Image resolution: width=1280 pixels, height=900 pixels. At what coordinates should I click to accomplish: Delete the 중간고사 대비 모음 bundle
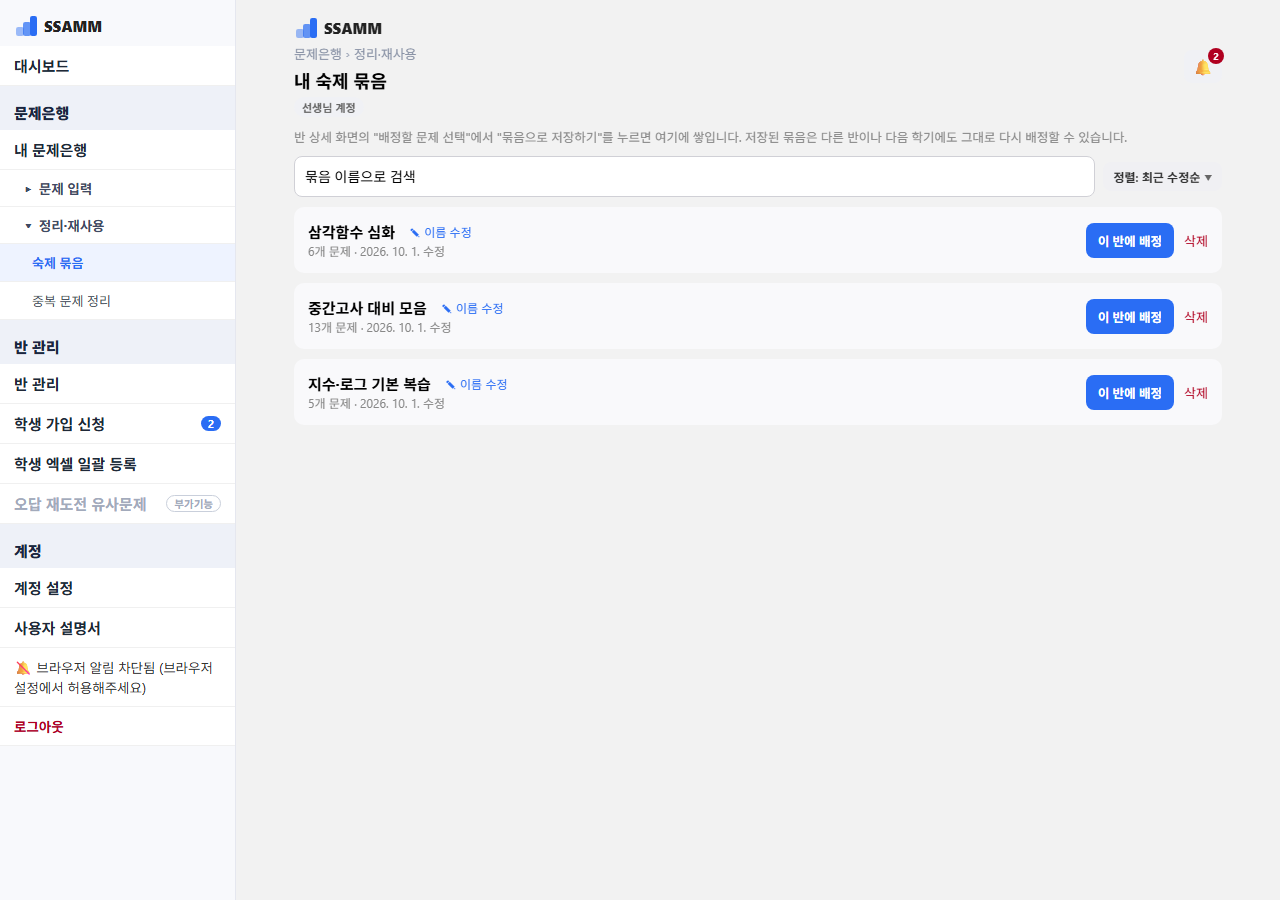pyautogui.click(x=1196, y=316)
